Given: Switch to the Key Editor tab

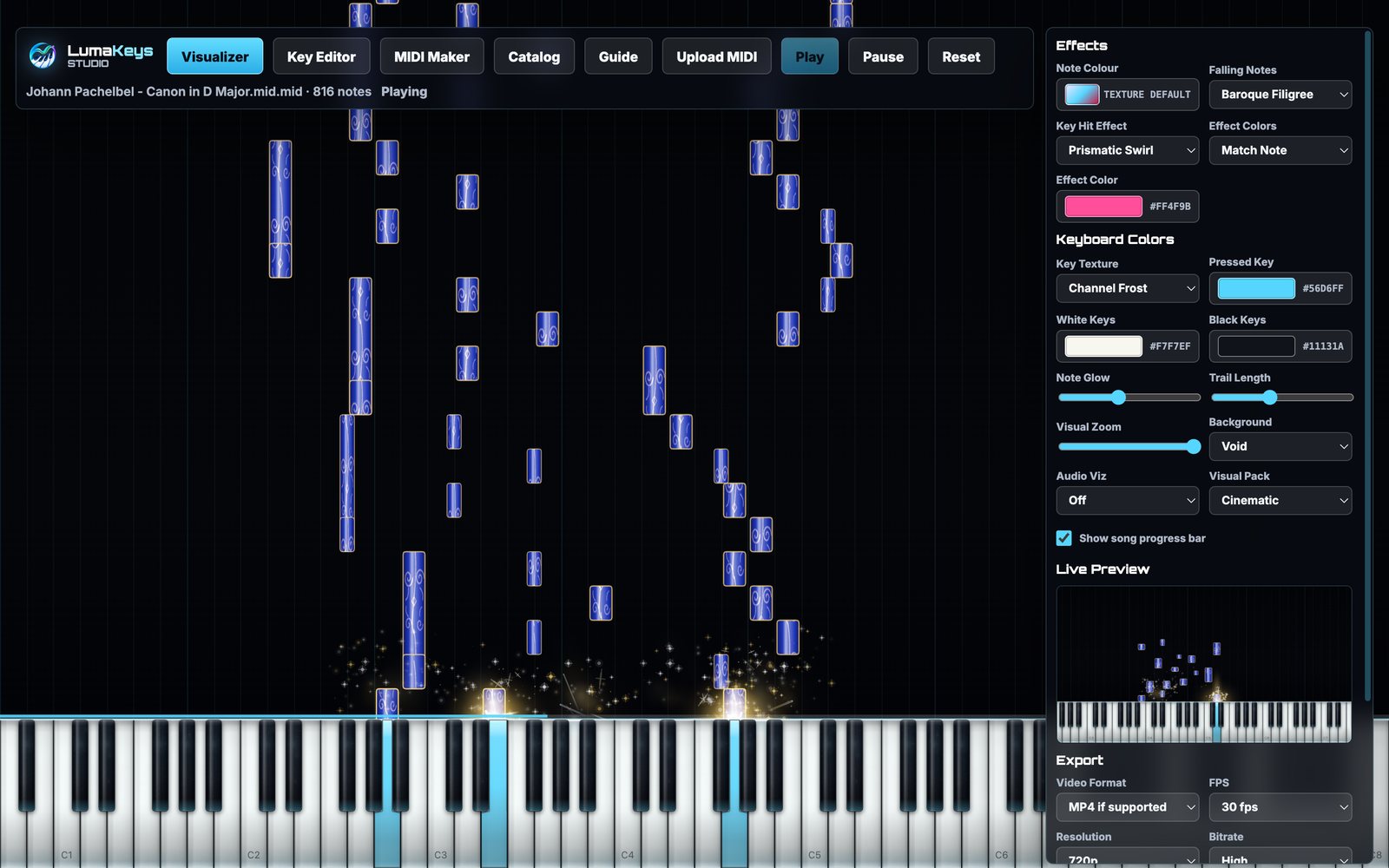Looking at the screenshot, I should coord(321,56).
